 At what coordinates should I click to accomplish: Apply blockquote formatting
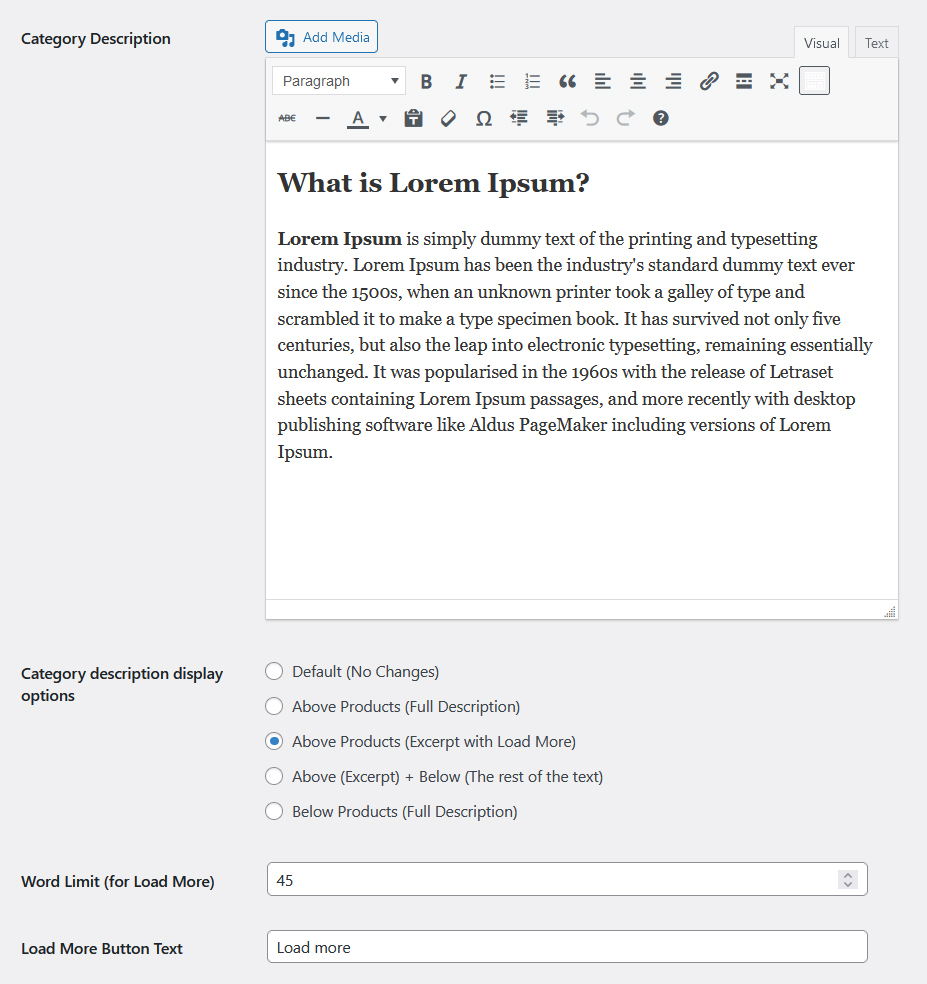(x=567, y=81)
